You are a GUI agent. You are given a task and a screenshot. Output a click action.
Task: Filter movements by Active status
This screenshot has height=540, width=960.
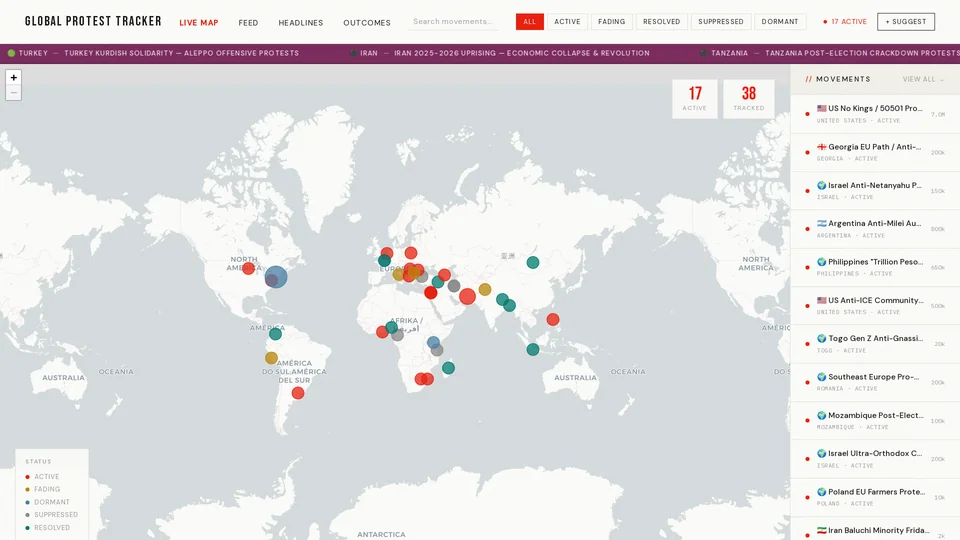(568, 21)
